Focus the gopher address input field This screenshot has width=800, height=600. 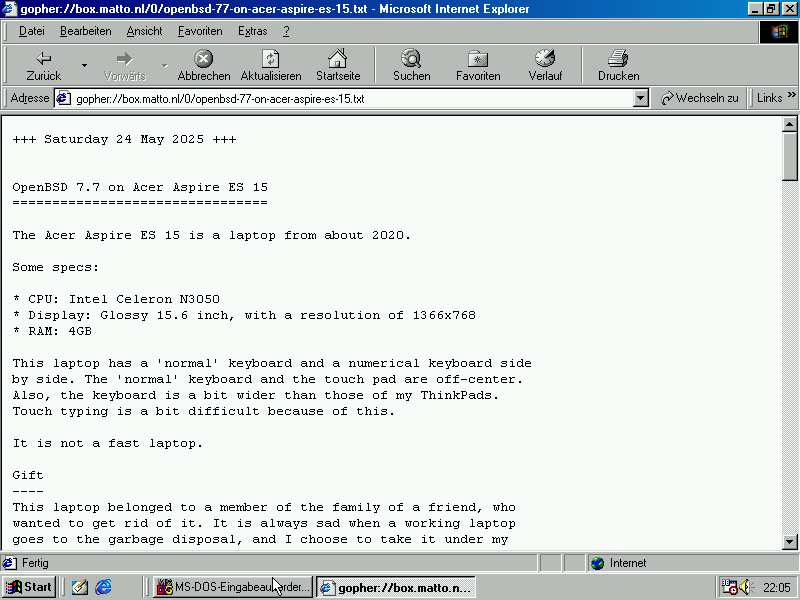[352, 98]
